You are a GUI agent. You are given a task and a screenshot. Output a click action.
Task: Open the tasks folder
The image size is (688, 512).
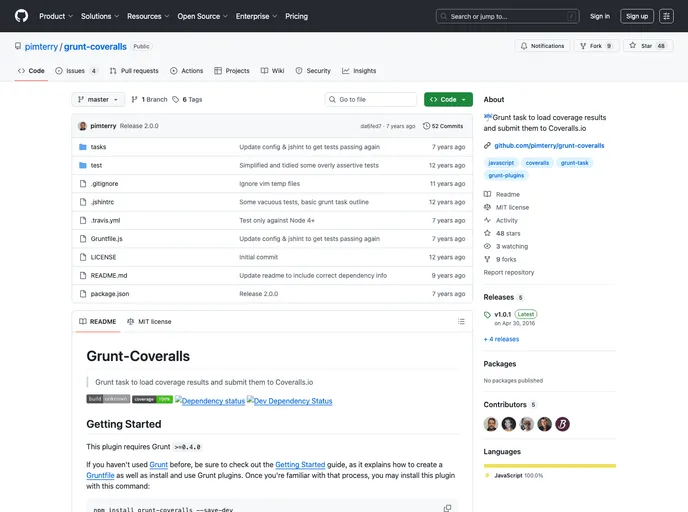click(x=98, y=147)
